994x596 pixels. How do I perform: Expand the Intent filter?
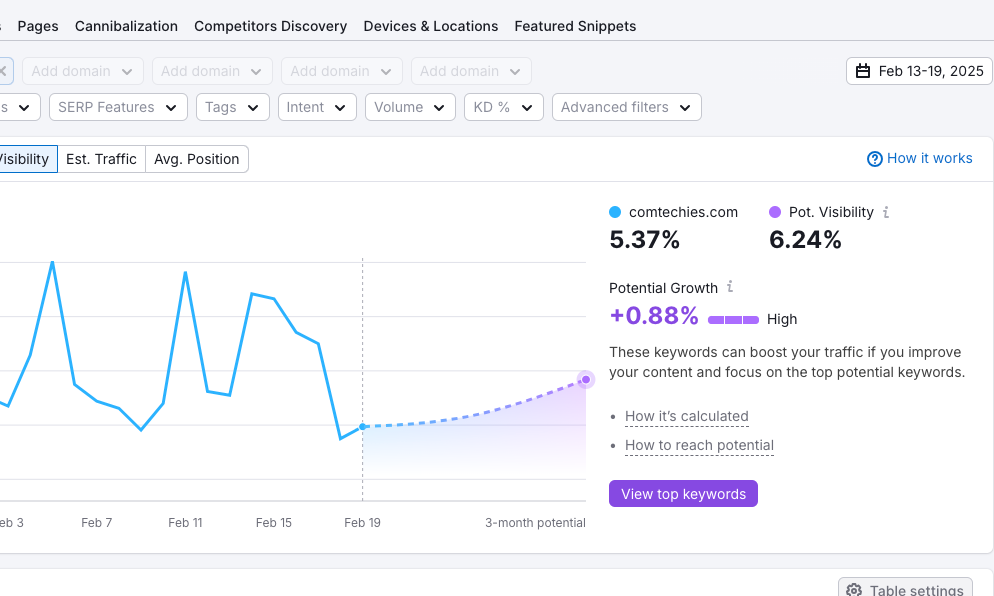tap(316, 106)
